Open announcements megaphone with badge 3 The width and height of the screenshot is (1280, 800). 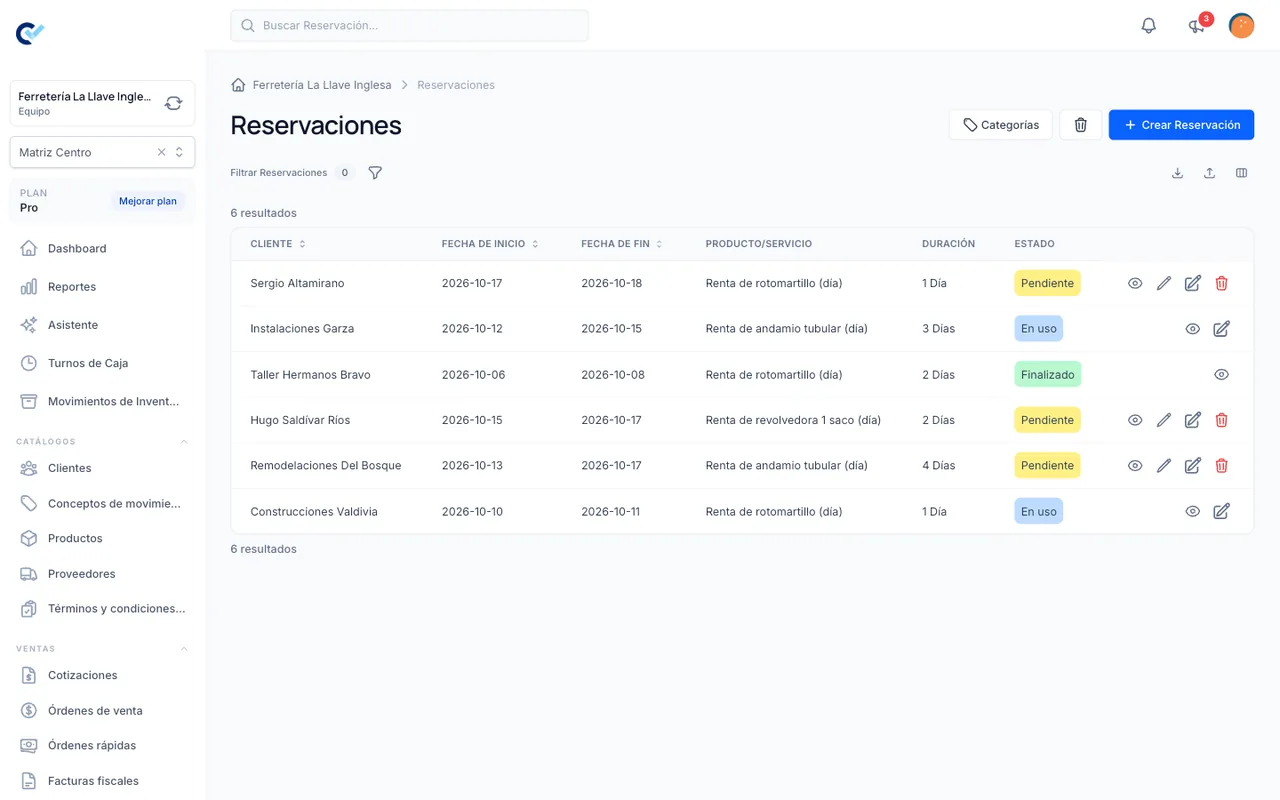(1197, 26)
